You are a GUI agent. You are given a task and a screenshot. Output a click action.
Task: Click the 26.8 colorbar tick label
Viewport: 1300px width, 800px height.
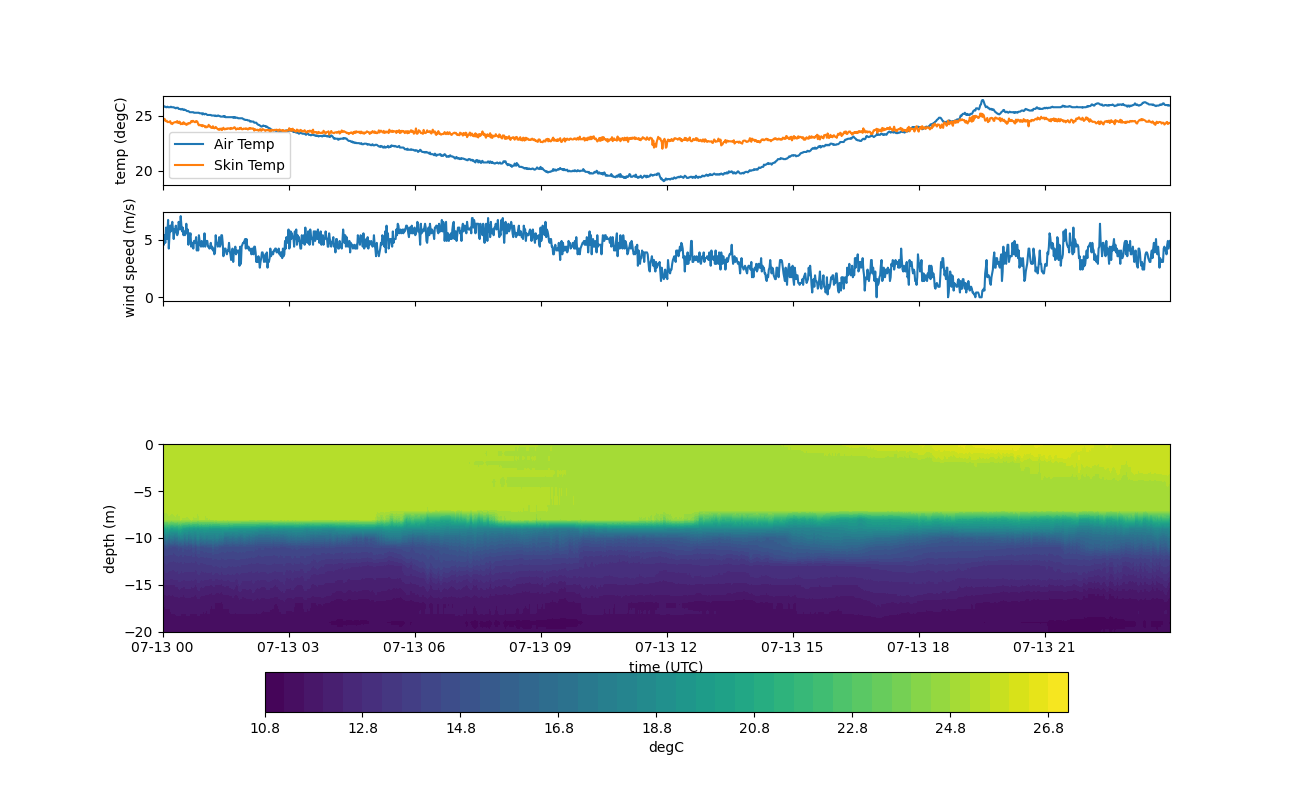pyautogui.click(x=1048, y=728)
